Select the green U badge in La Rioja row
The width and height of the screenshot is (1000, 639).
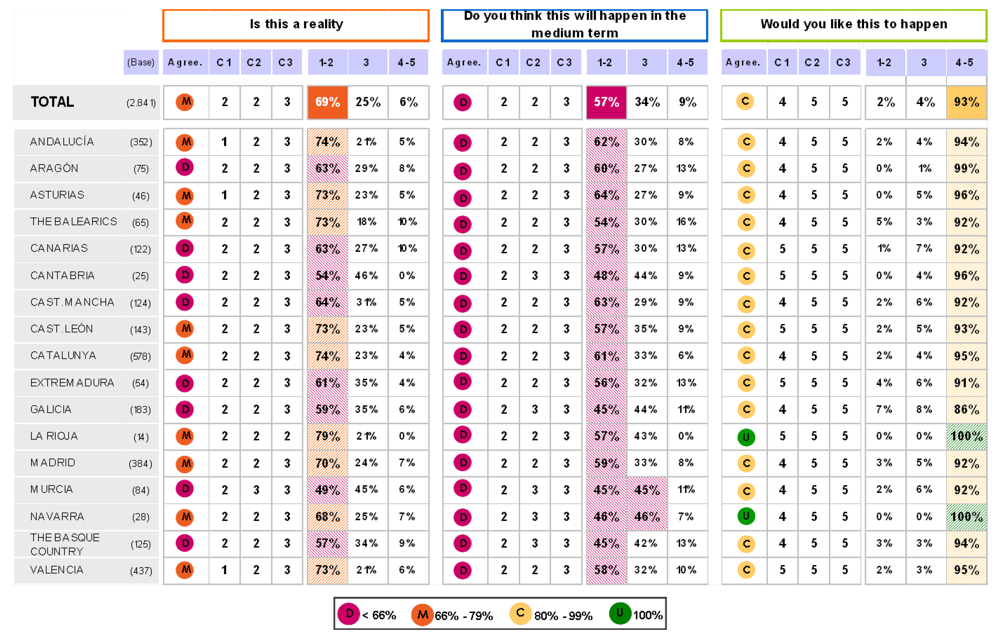click(x=745, y=436)
